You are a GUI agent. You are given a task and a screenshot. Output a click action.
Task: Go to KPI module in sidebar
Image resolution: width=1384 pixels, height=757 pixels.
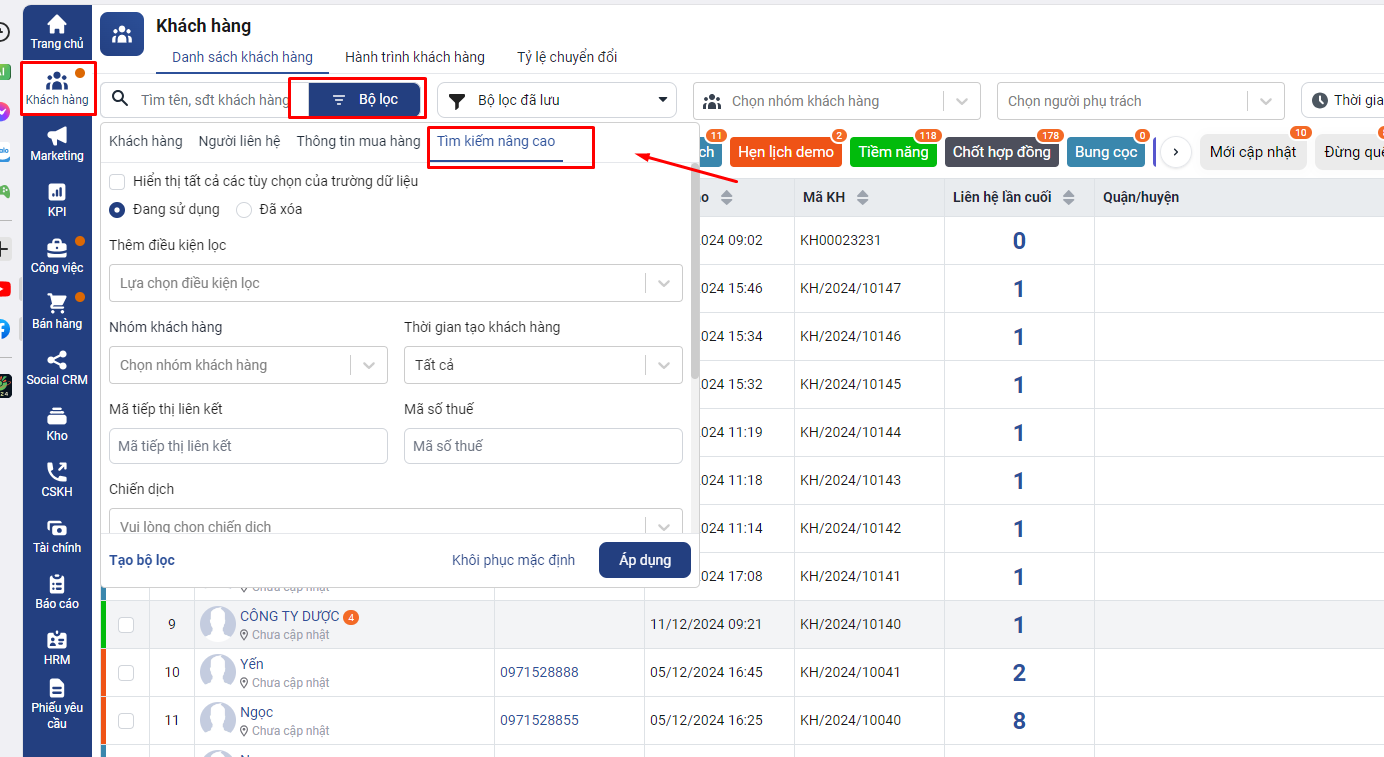[57, 199]
